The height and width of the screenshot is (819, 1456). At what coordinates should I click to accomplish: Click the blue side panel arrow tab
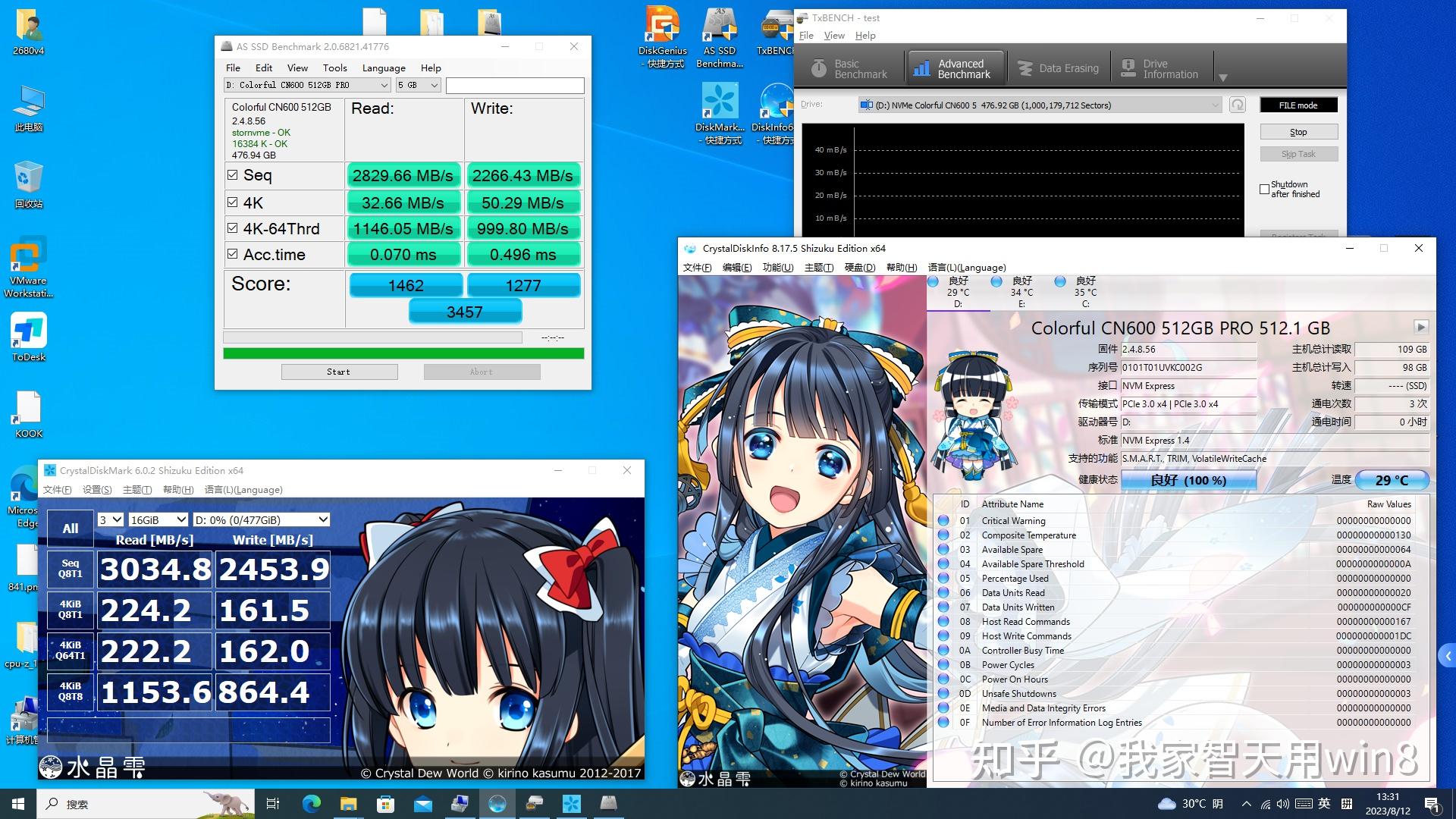(1447, 656)
